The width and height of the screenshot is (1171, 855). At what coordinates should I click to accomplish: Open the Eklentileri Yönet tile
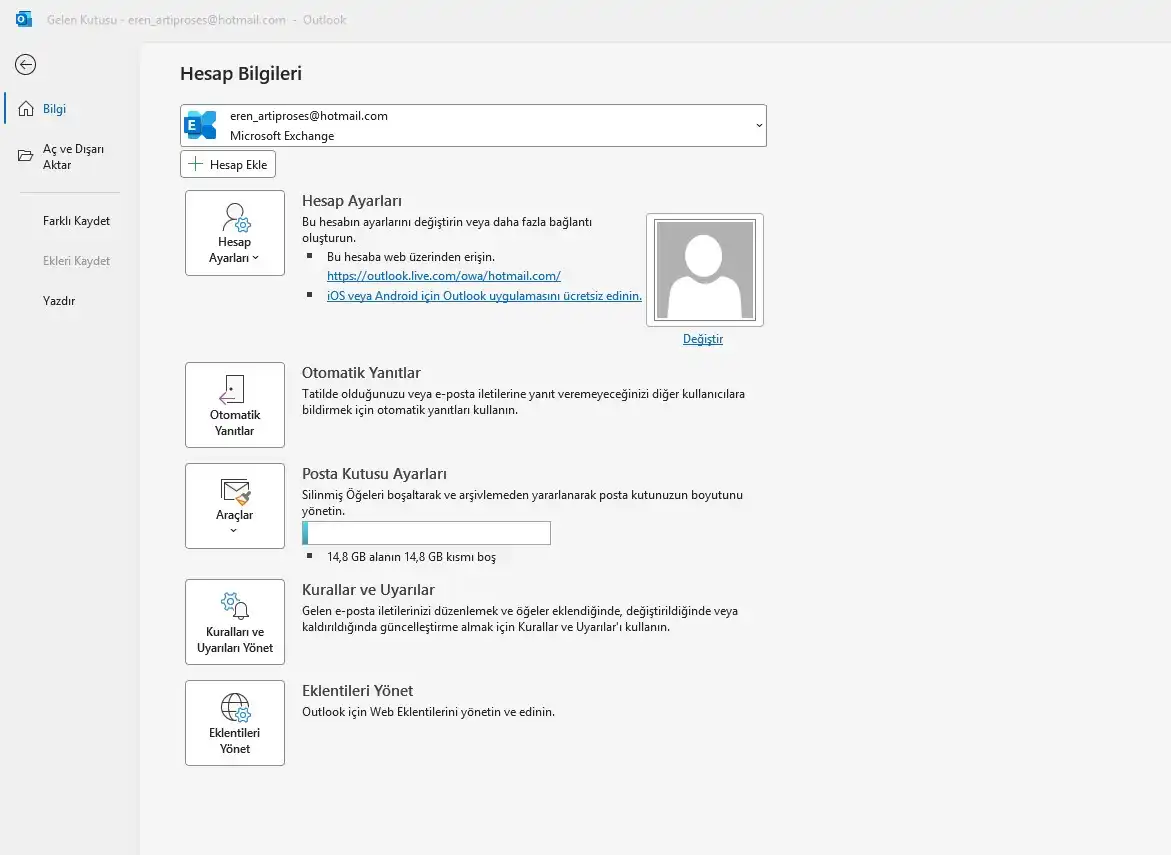click(x=234, y=723)
